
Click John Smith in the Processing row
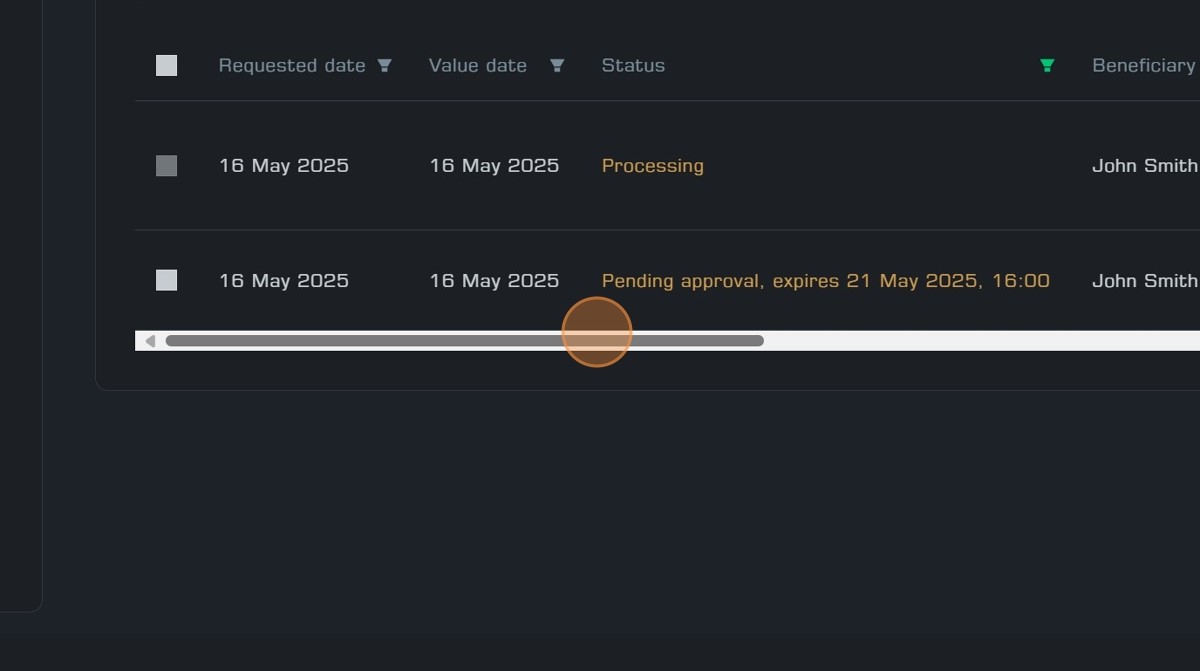[1144, 166]
